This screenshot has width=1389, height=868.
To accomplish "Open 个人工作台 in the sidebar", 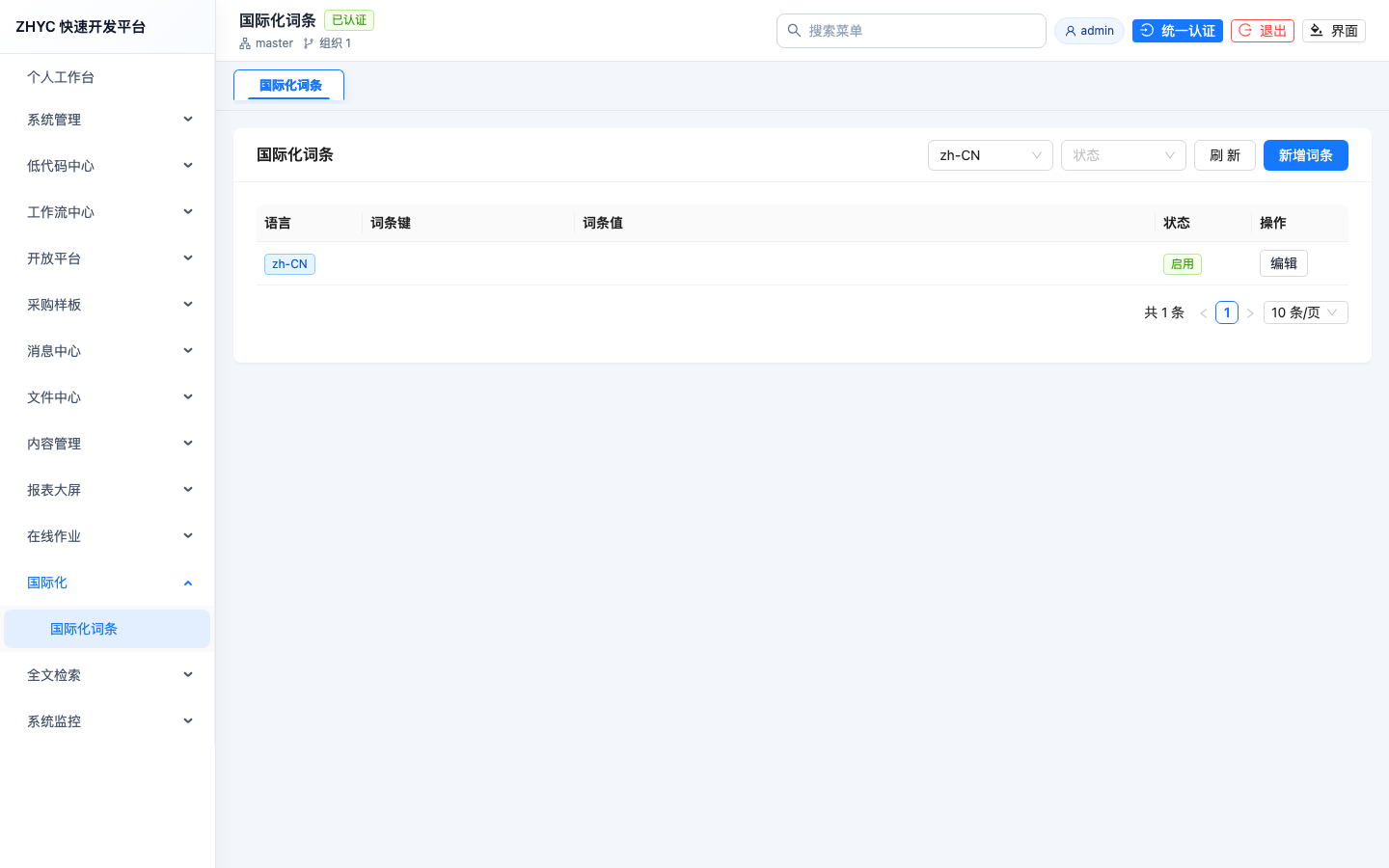I will tap(107, 77).
